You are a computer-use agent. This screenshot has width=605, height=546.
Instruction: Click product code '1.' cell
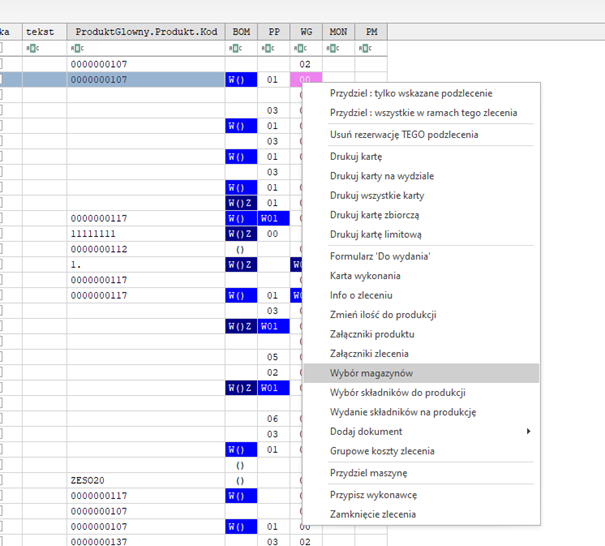click(146, 265)
